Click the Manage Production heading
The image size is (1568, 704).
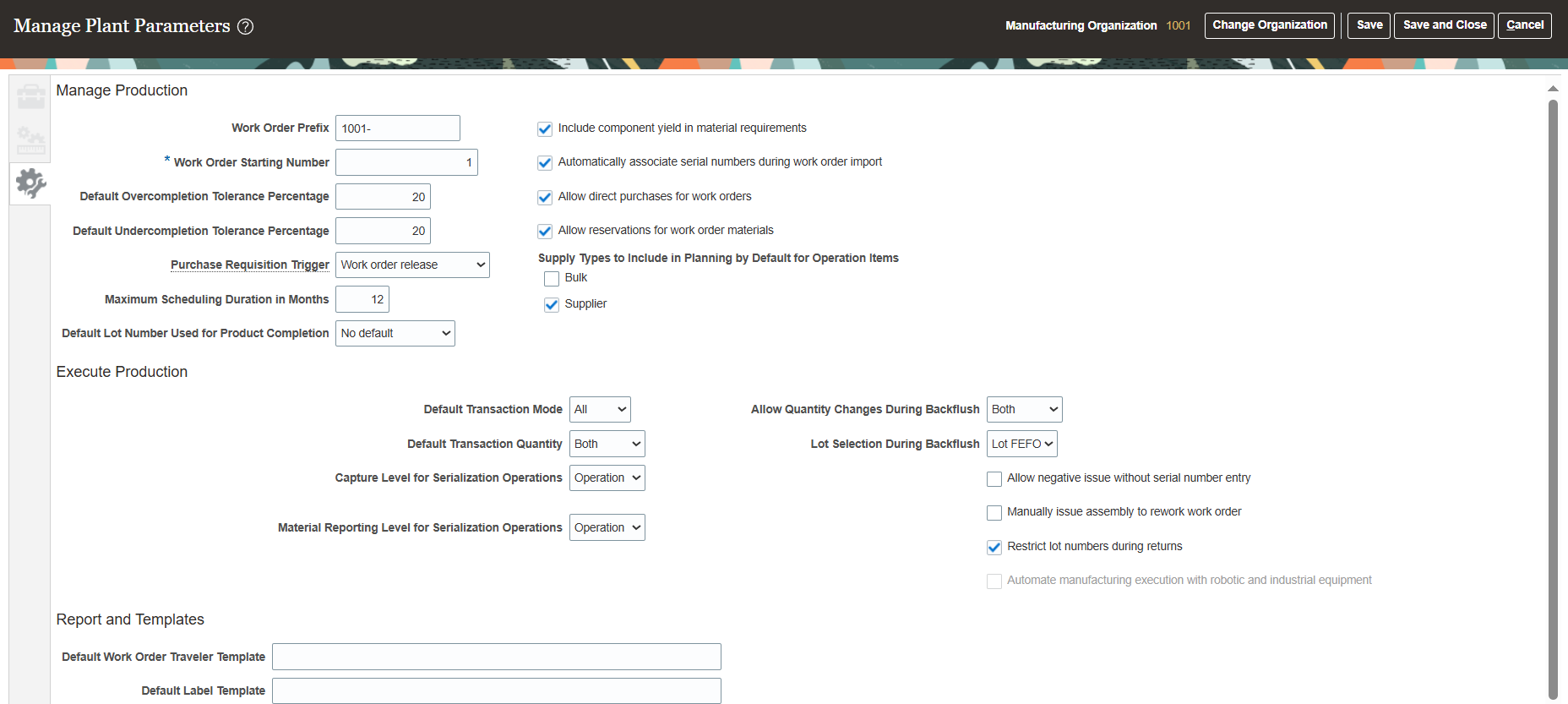tap(122, 90)
